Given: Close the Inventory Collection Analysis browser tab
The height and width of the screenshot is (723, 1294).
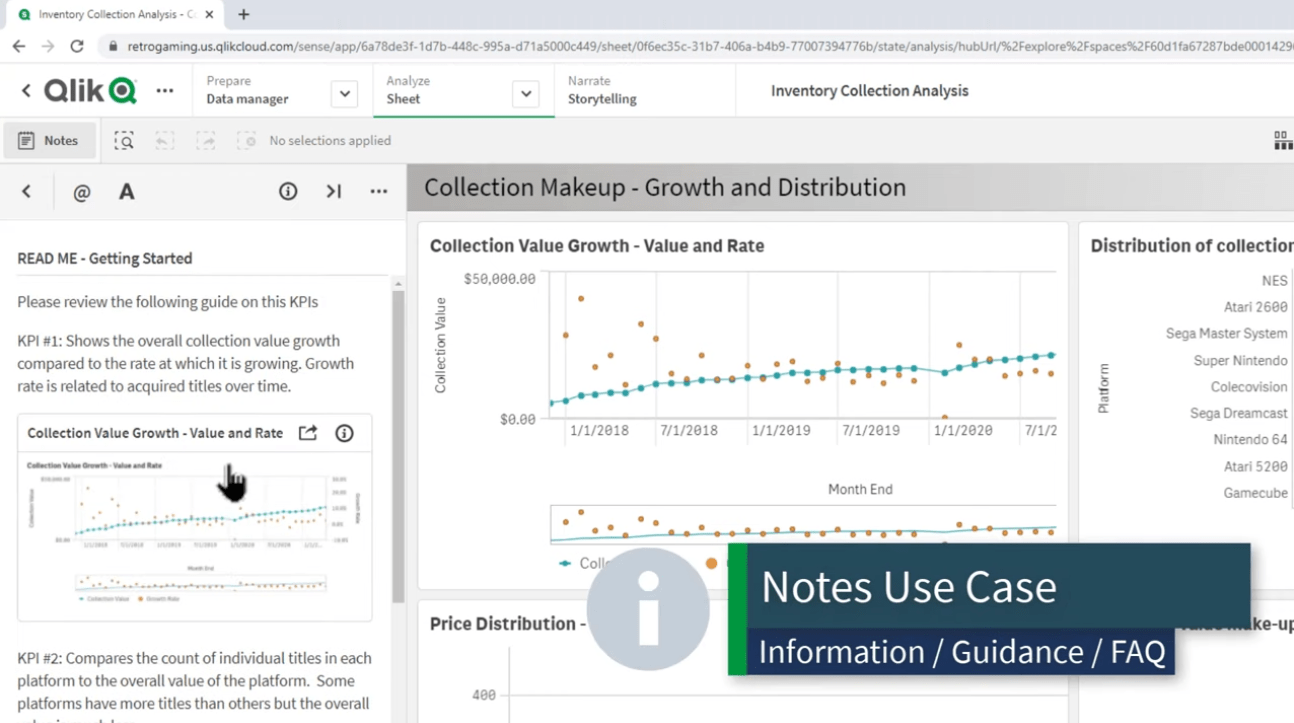Looking at the screenshot, I should pyautogui.click(x=209, y=15).
